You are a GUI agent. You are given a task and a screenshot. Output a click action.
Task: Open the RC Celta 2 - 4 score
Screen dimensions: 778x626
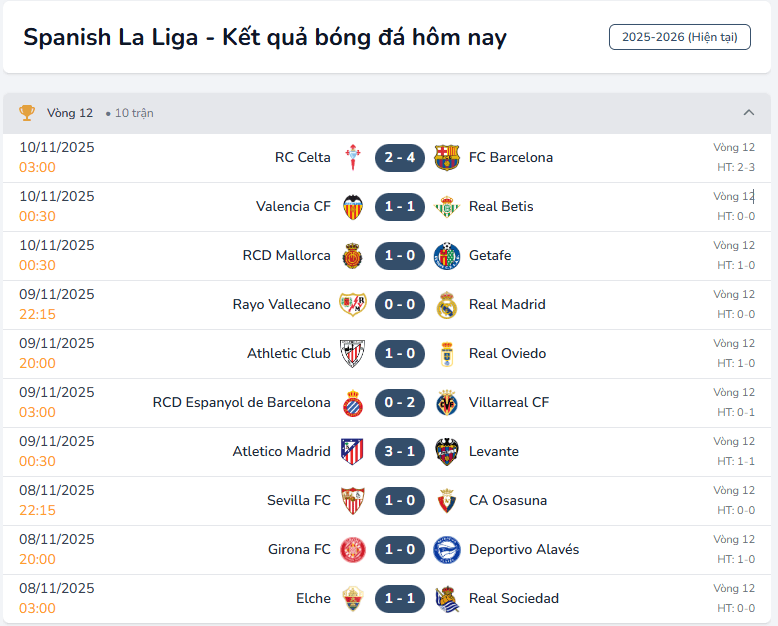coord(400,157)
